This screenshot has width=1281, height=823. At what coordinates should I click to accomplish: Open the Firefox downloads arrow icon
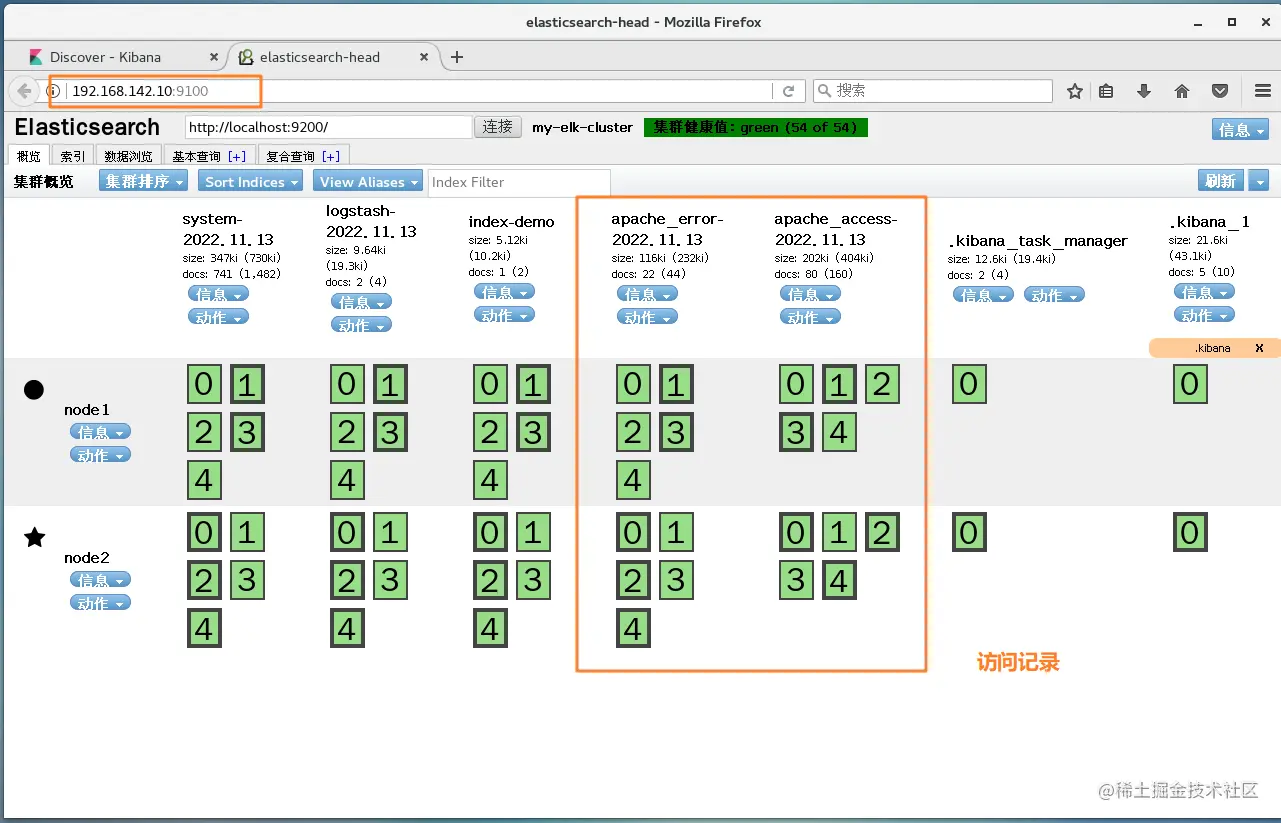(1144, 91)
